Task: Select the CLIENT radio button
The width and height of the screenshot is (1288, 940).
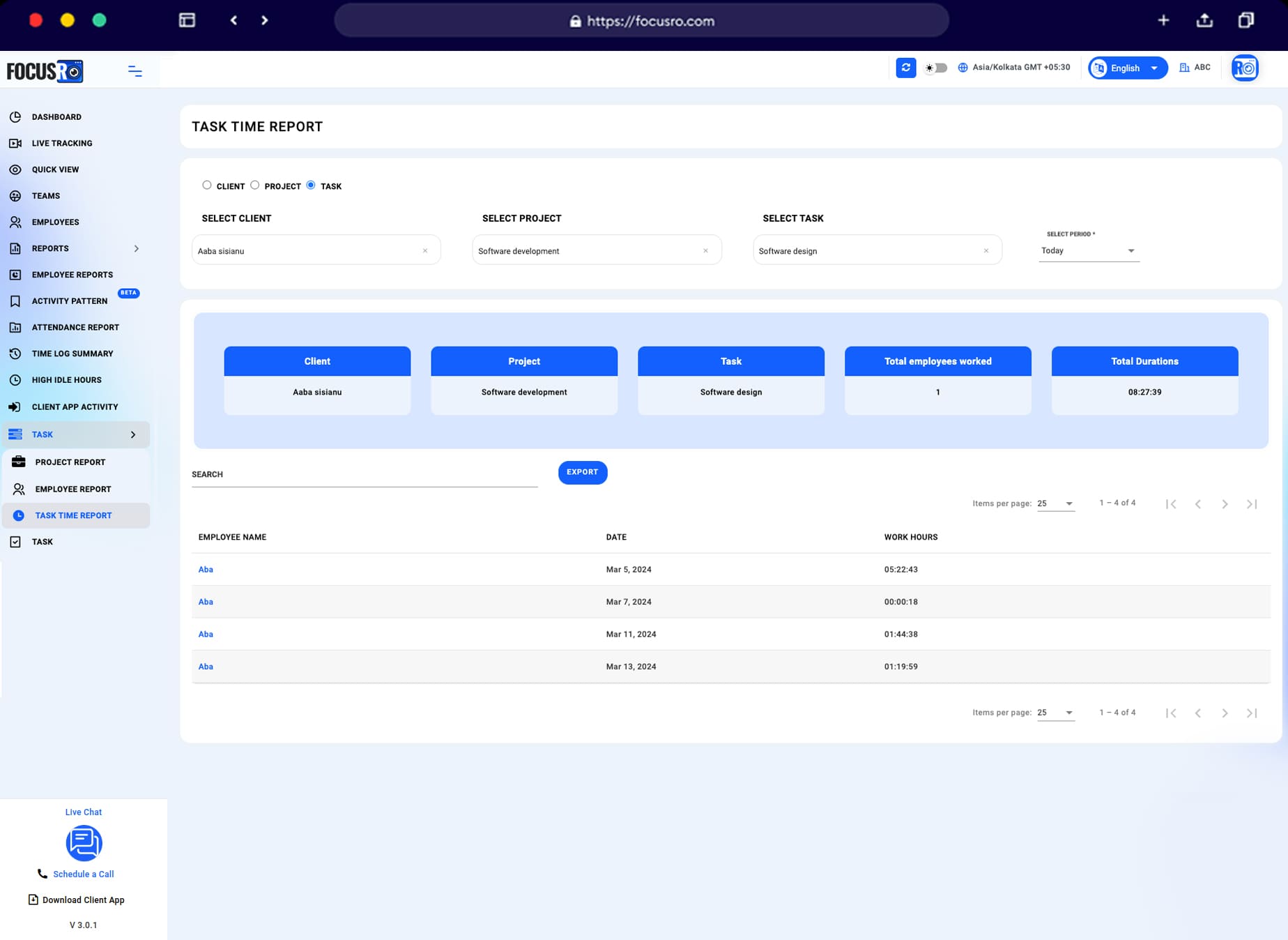Action: pos(207,185)
